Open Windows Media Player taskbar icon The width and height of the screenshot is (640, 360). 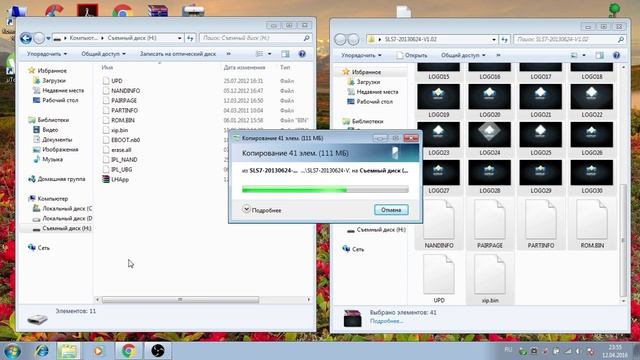pos(98,351)
